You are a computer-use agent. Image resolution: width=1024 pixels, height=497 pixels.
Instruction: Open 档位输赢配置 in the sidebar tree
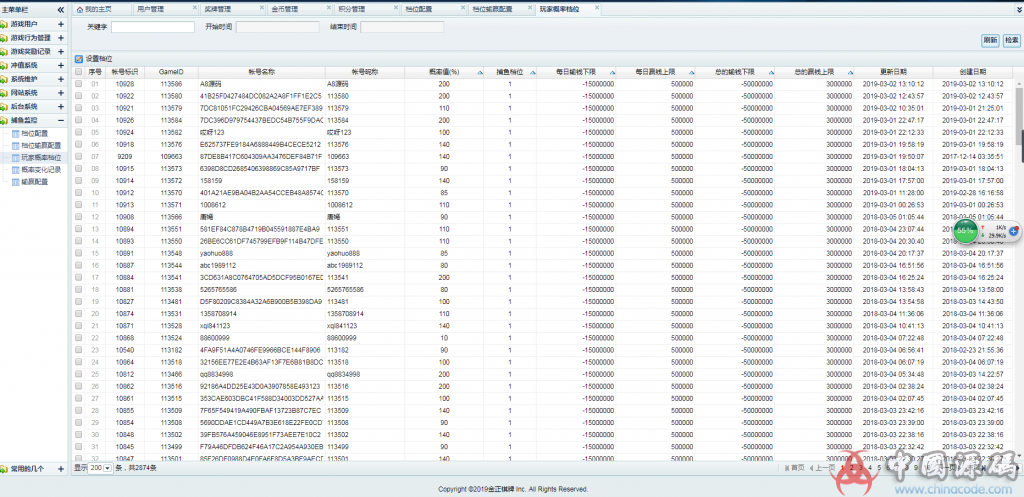(40, 145)
